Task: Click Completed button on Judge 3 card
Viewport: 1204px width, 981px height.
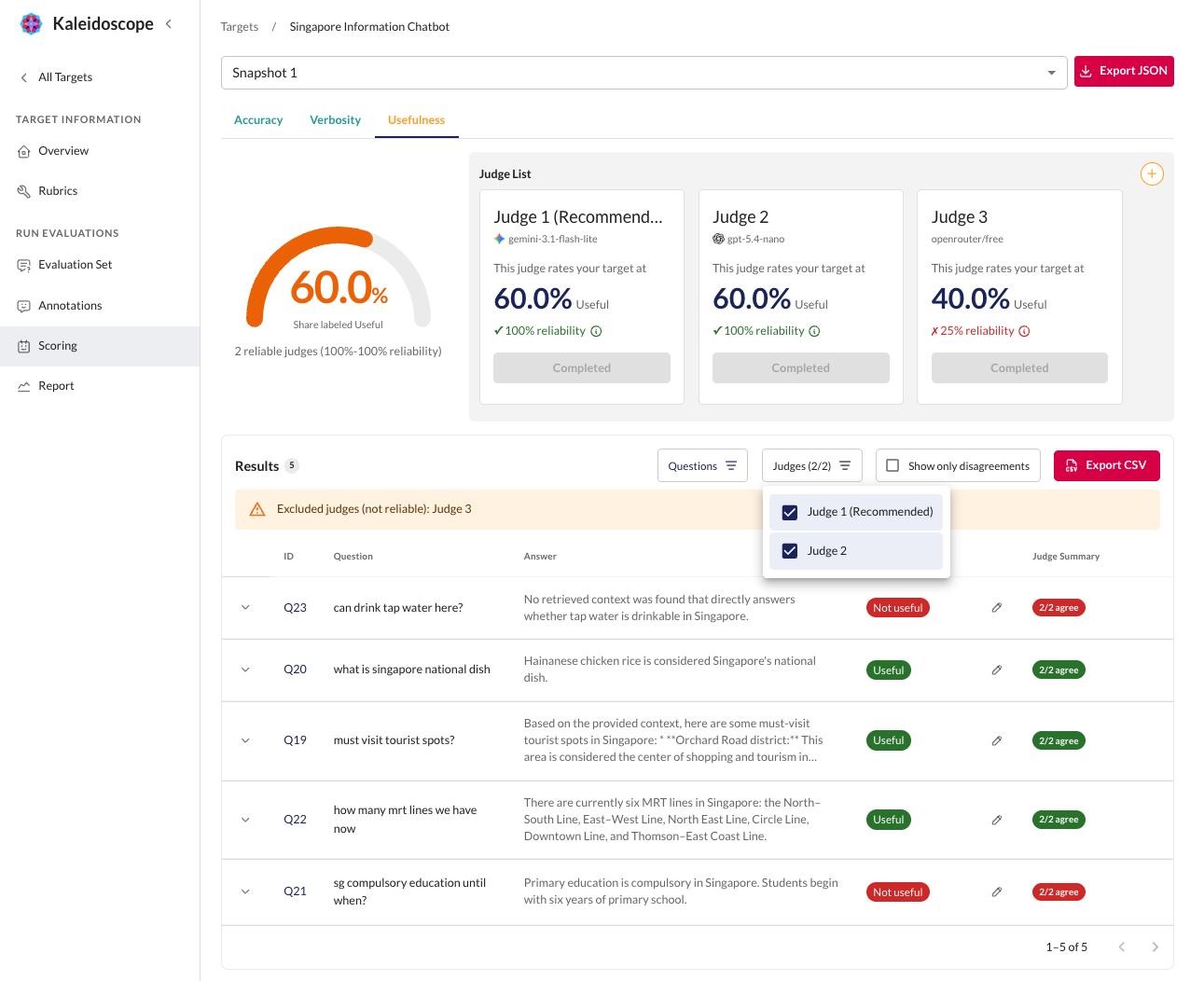Action: pyautogui.click(x=1019, y=368)
